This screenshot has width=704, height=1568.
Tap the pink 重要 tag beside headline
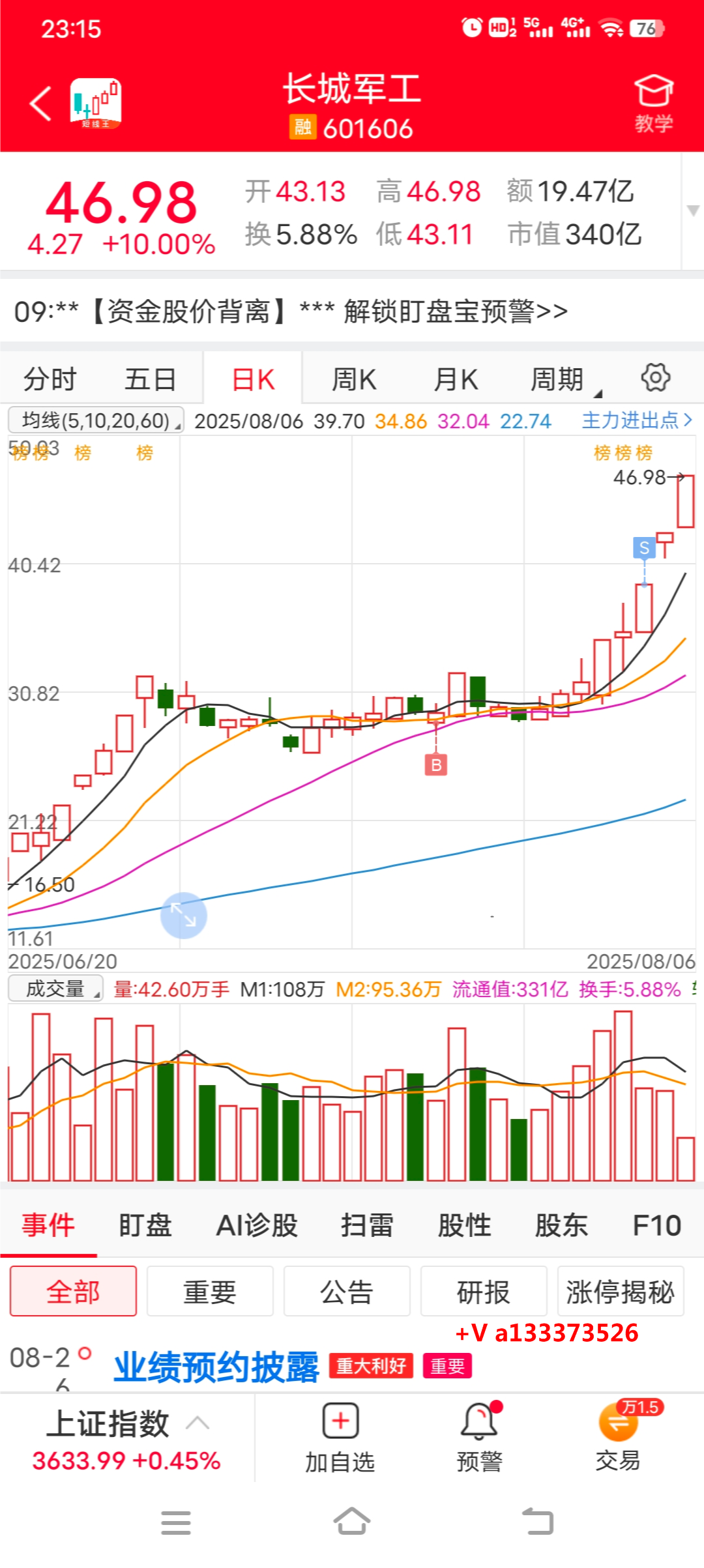pyautogui.click(x=447, y=1366)
